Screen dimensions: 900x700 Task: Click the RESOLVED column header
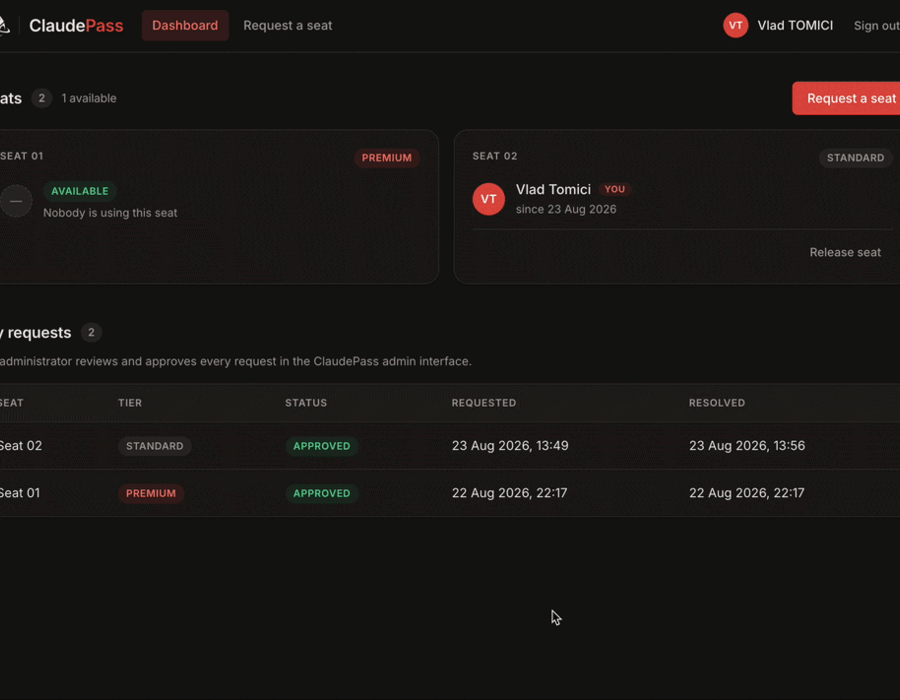717,403
